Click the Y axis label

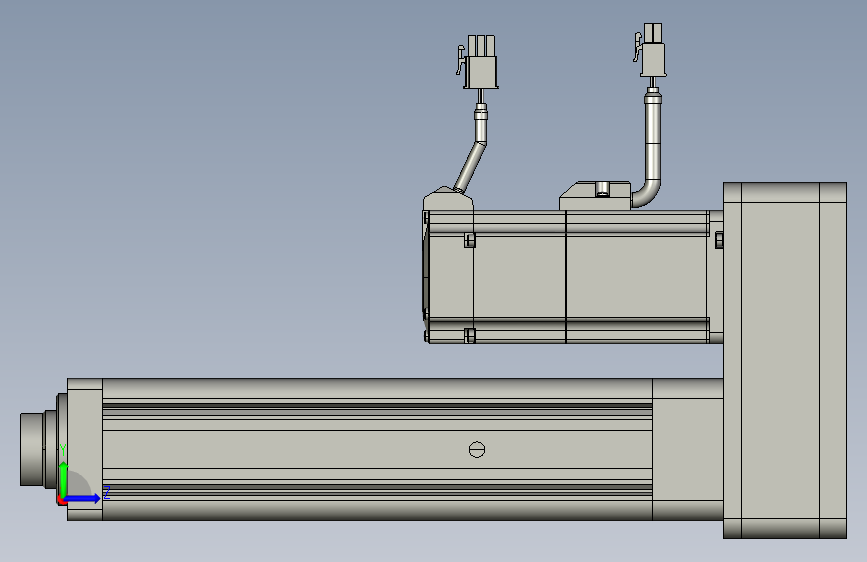click(63, 450)
